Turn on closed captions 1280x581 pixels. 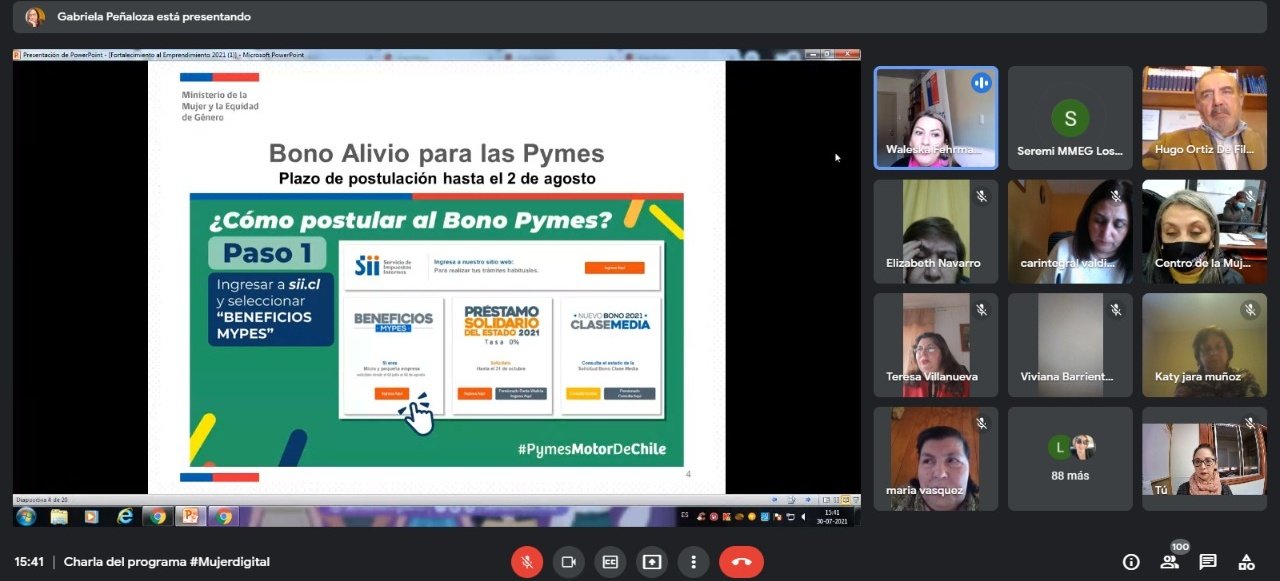(610, 562)
